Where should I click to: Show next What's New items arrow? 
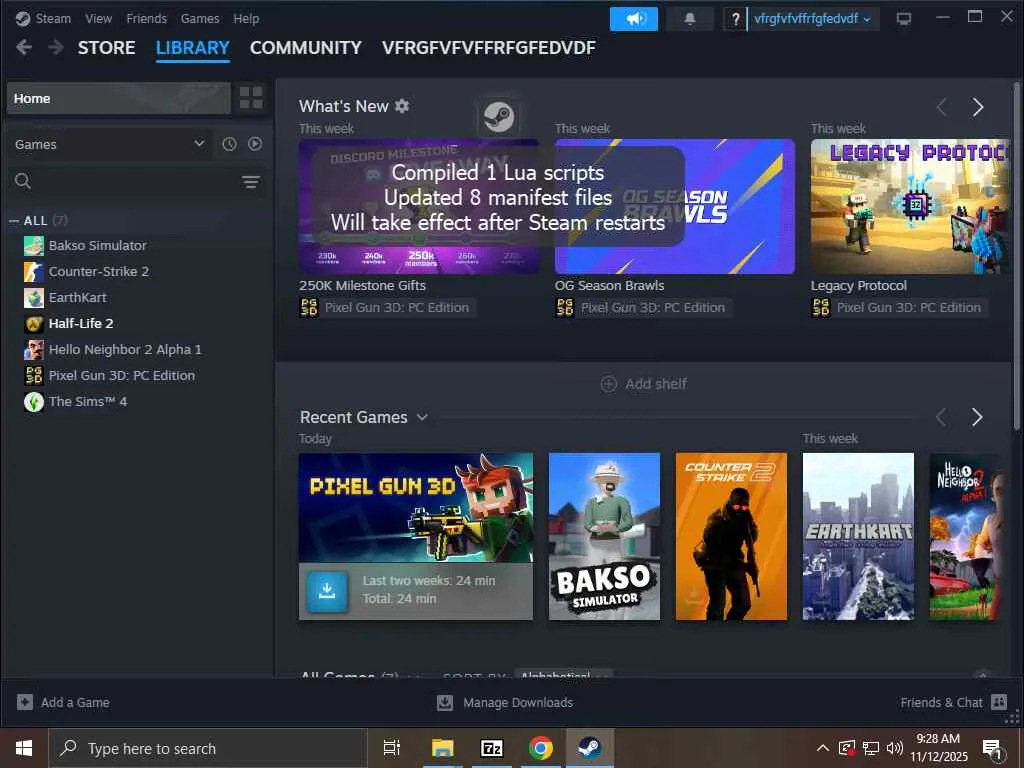[978, 107]
